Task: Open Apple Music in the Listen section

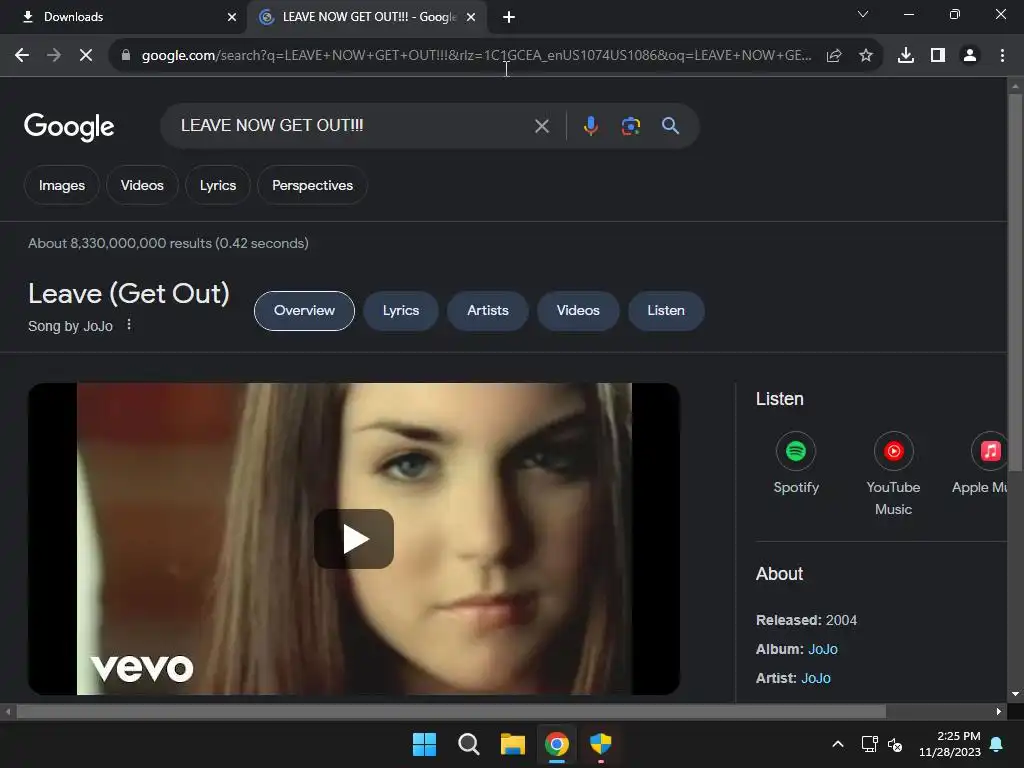Action: [x=980, y=464]
